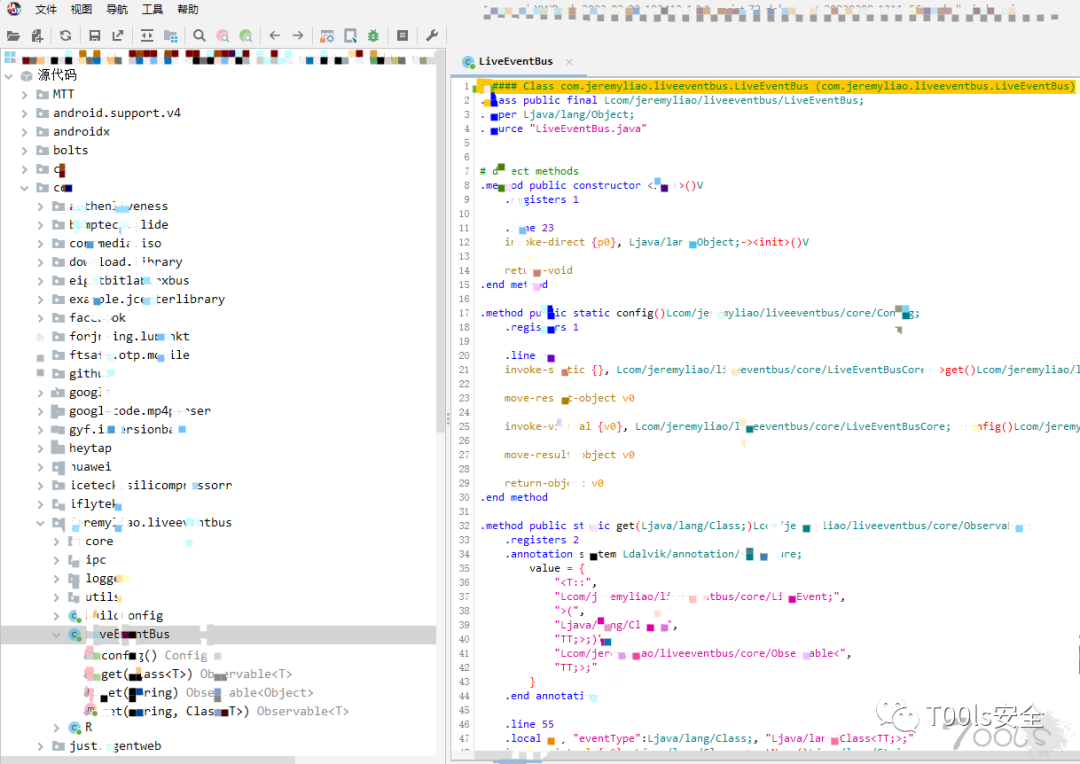The width and height of the screenshot is (1080, 764).
Task: Open the log viewer icon
Action: point(403,36)
